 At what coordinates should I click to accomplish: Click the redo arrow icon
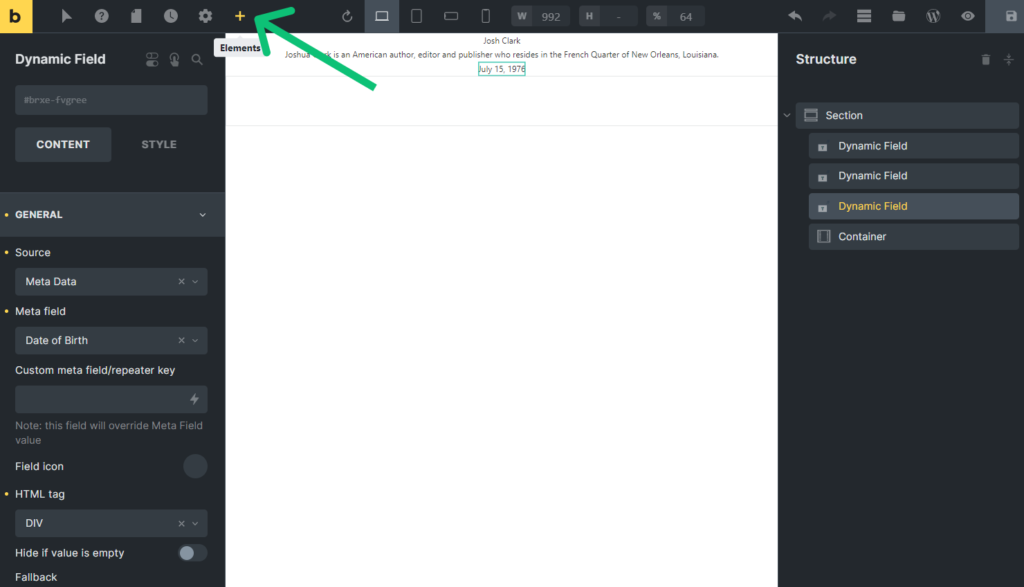tap(829, 16)
